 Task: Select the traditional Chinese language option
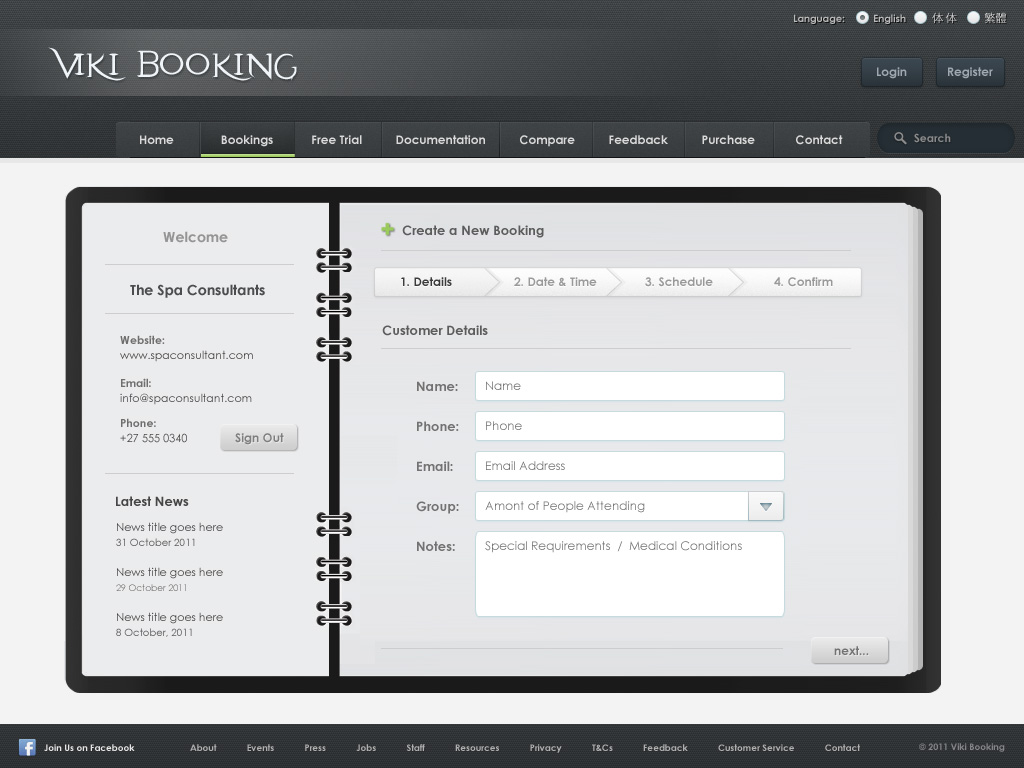pos(973,17)
